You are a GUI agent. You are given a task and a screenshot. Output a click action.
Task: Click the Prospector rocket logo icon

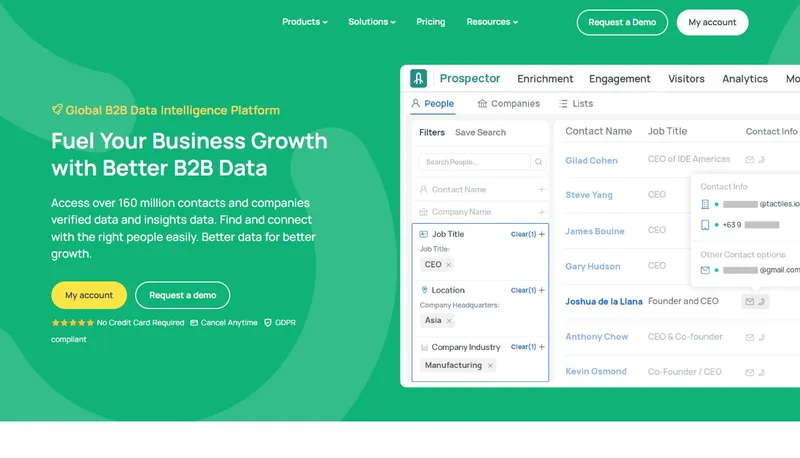[x=418, y=79]
